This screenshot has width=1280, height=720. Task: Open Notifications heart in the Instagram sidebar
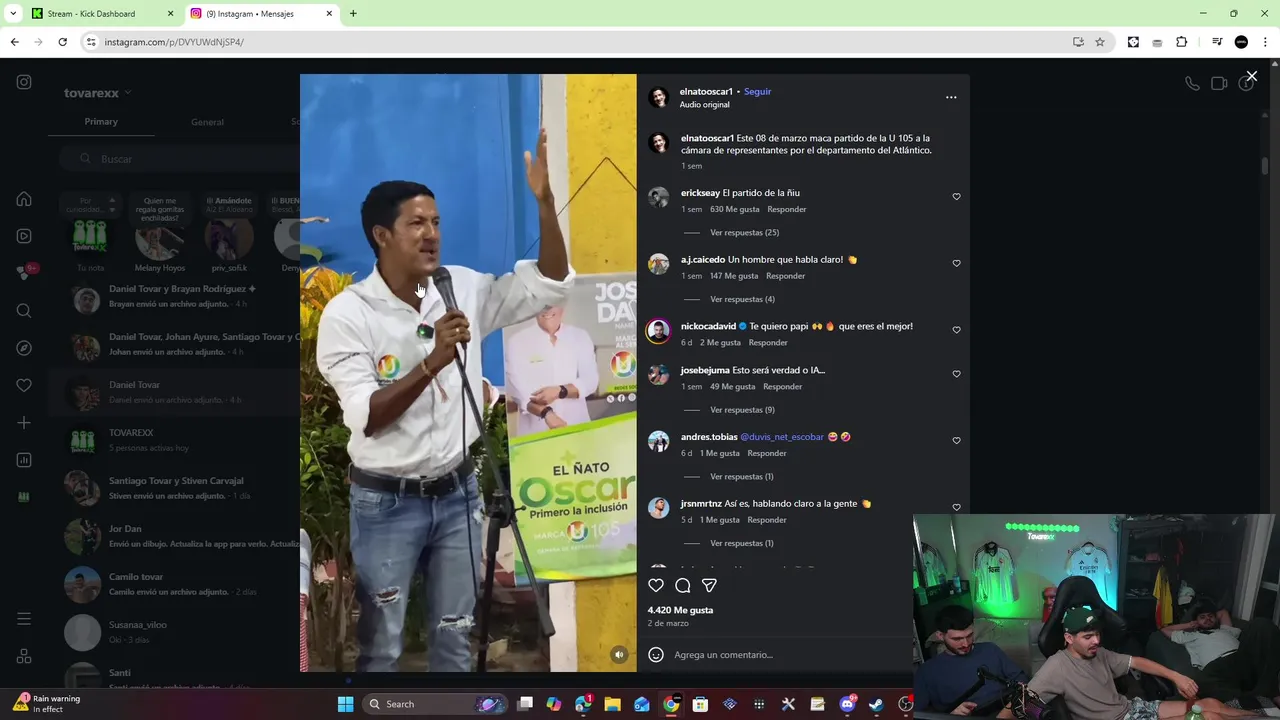point(24,385)
